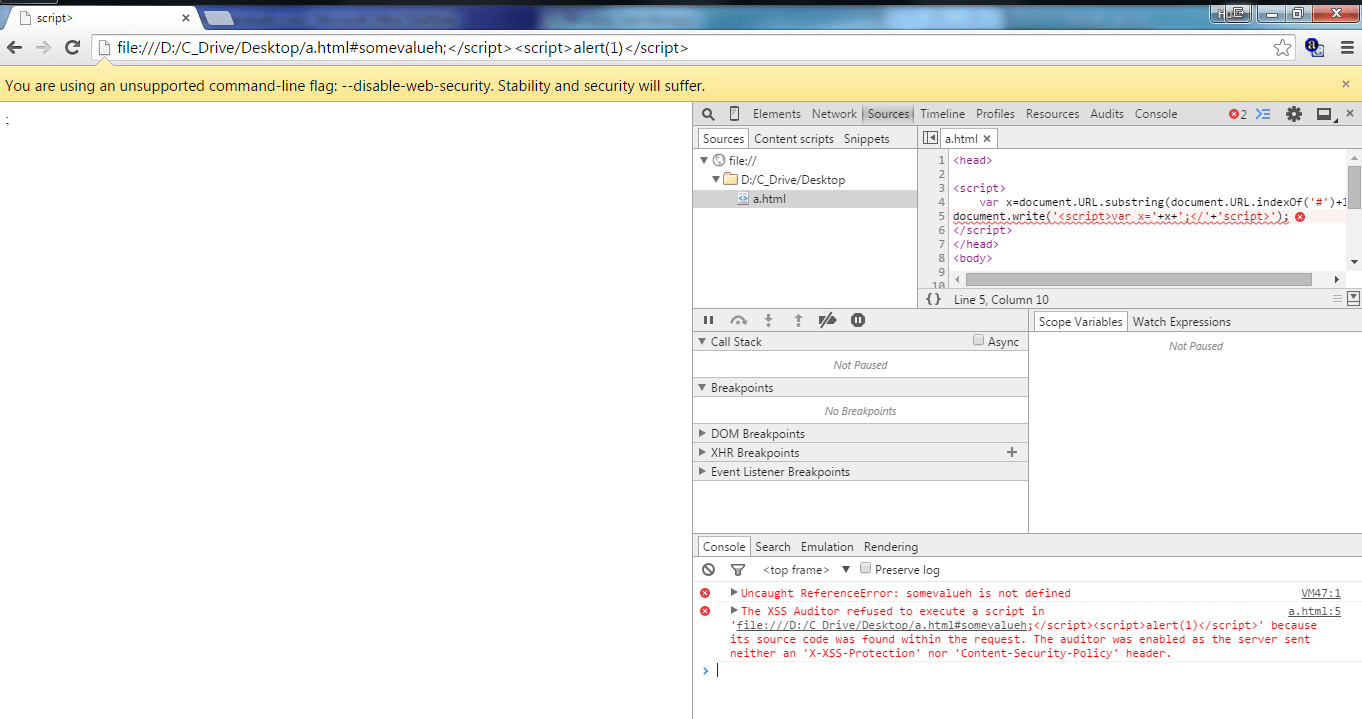Close the DevTools panel
Image resolution: width=1362 pixels, height=719 pixels.
tap(1350, 114)
